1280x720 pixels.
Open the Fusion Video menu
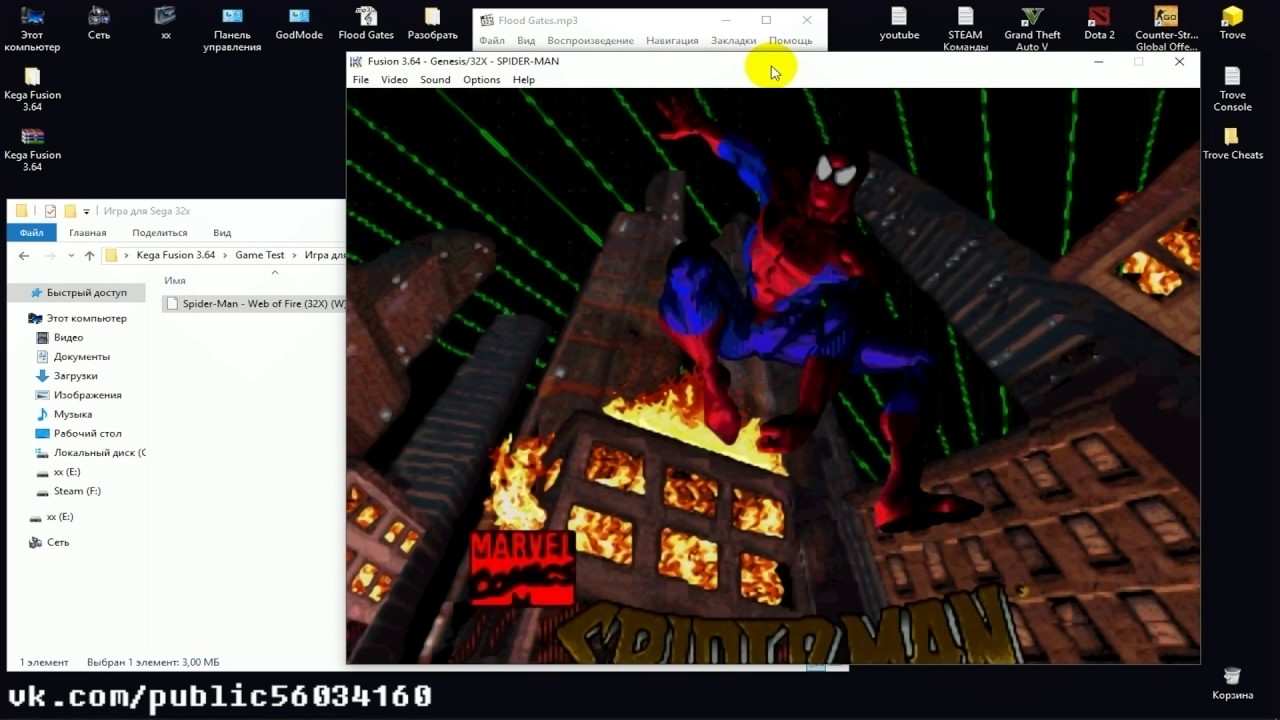(x=394, y=80)
